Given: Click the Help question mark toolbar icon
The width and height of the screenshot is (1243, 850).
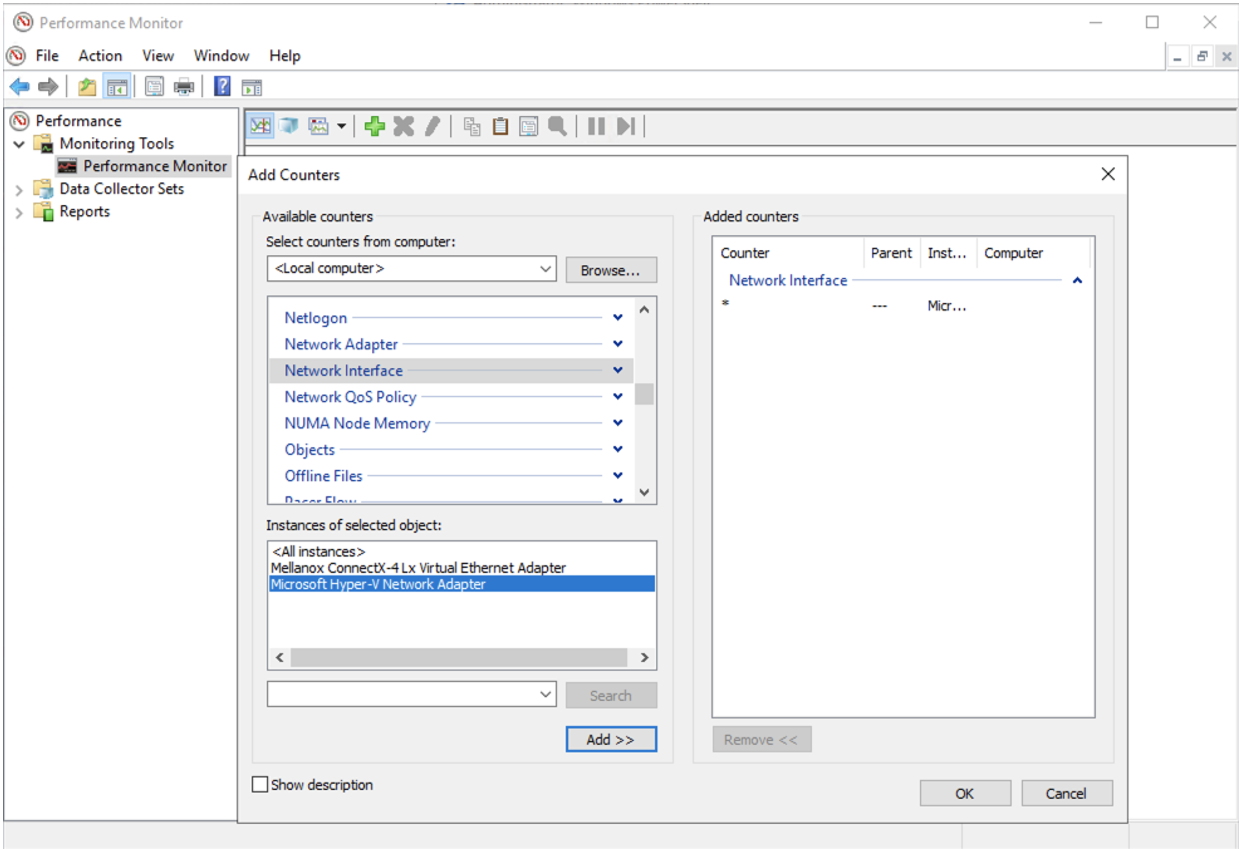Looking at the screenshot, I should pyautogui.click(x=222, y=87).
